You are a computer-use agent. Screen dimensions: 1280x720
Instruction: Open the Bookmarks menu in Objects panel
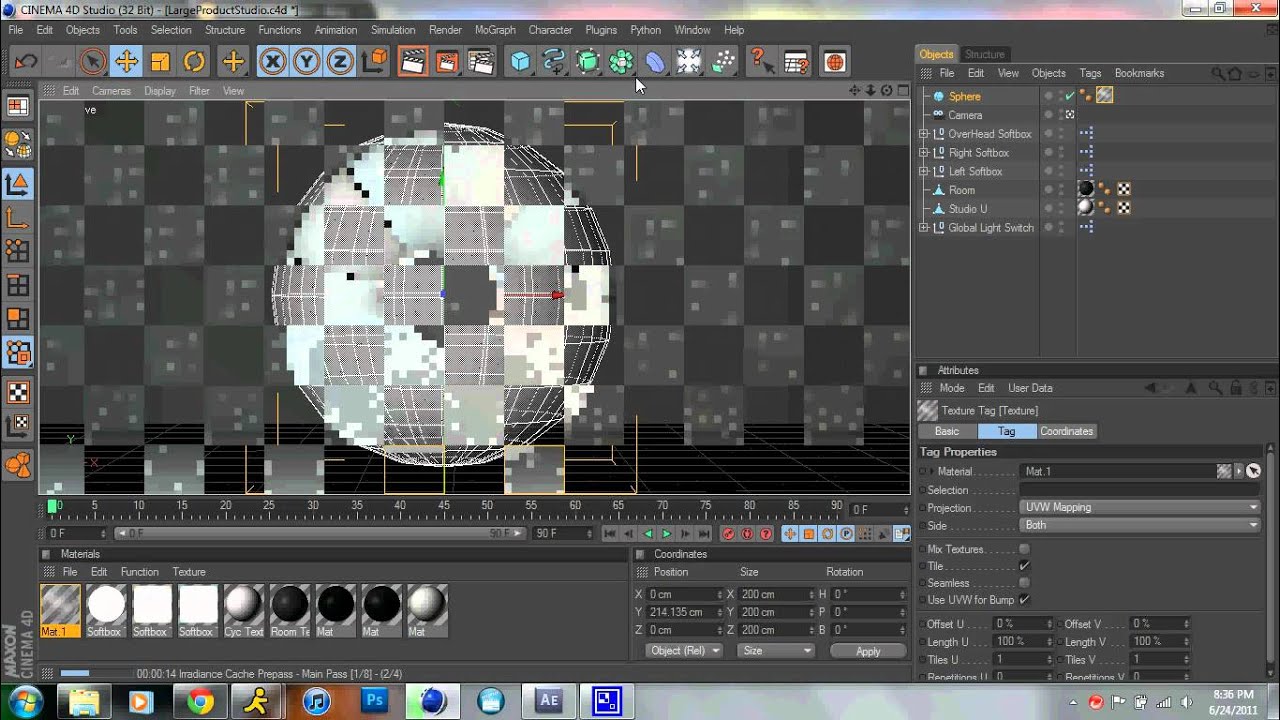coord(1139,73)
